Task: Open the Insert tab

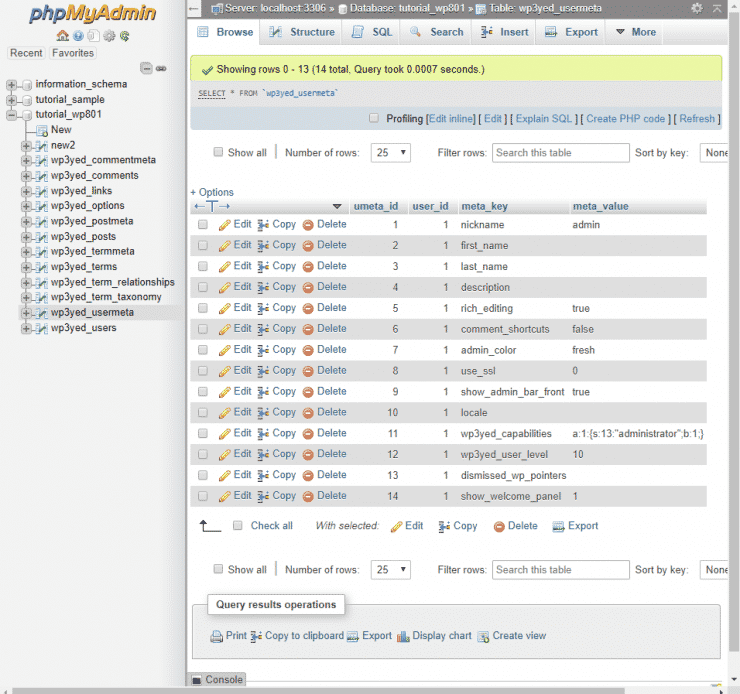Action: click(x=505, y=32)
